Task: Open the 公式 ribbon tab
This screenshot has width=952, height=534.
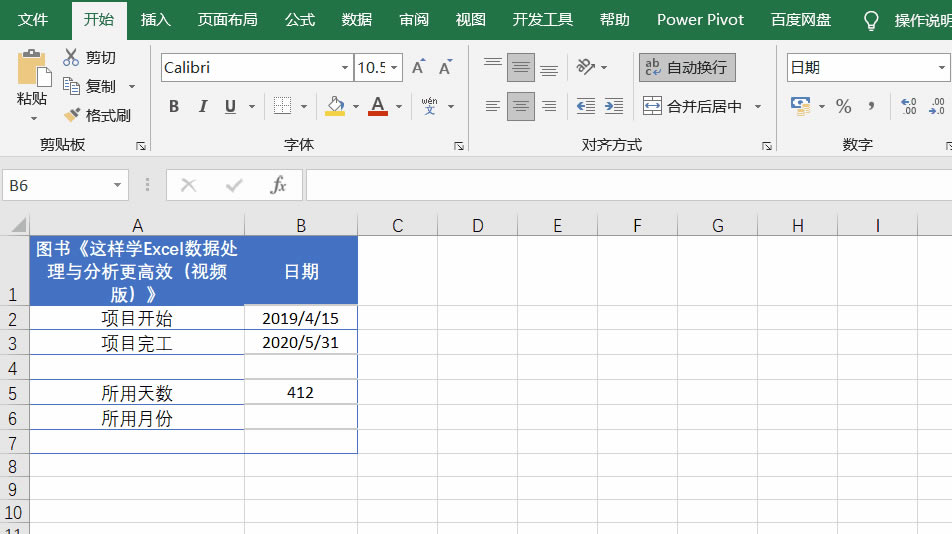Action: point(300,20)
